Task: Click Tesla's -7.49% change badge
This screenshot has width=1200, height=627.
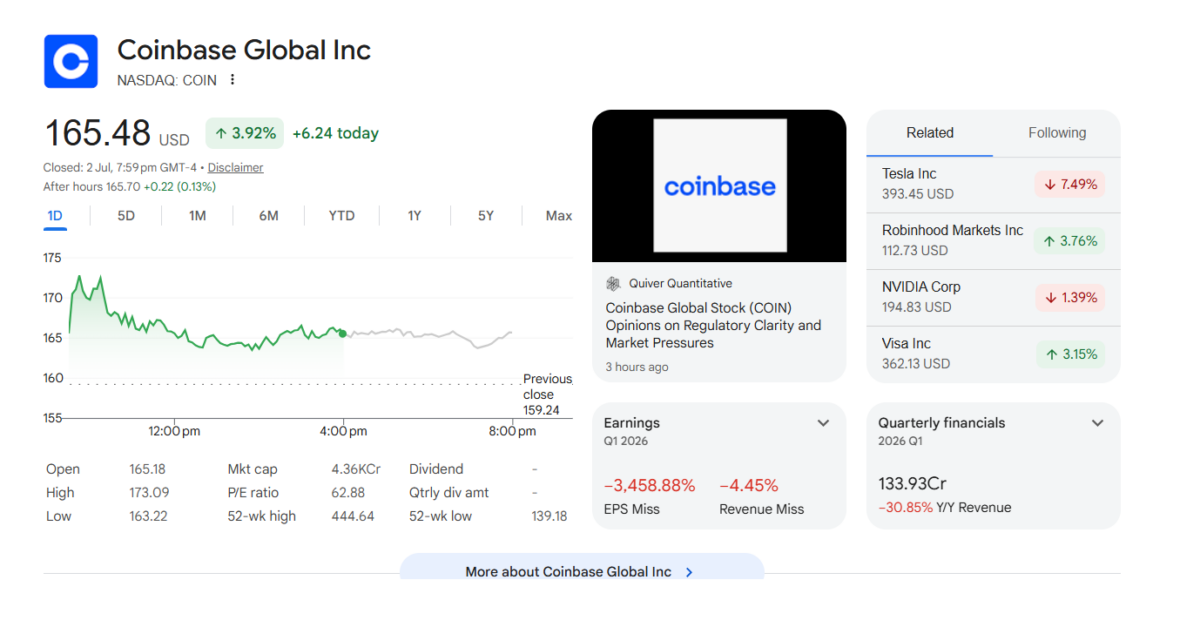Action: click(x=1070, y=184)
